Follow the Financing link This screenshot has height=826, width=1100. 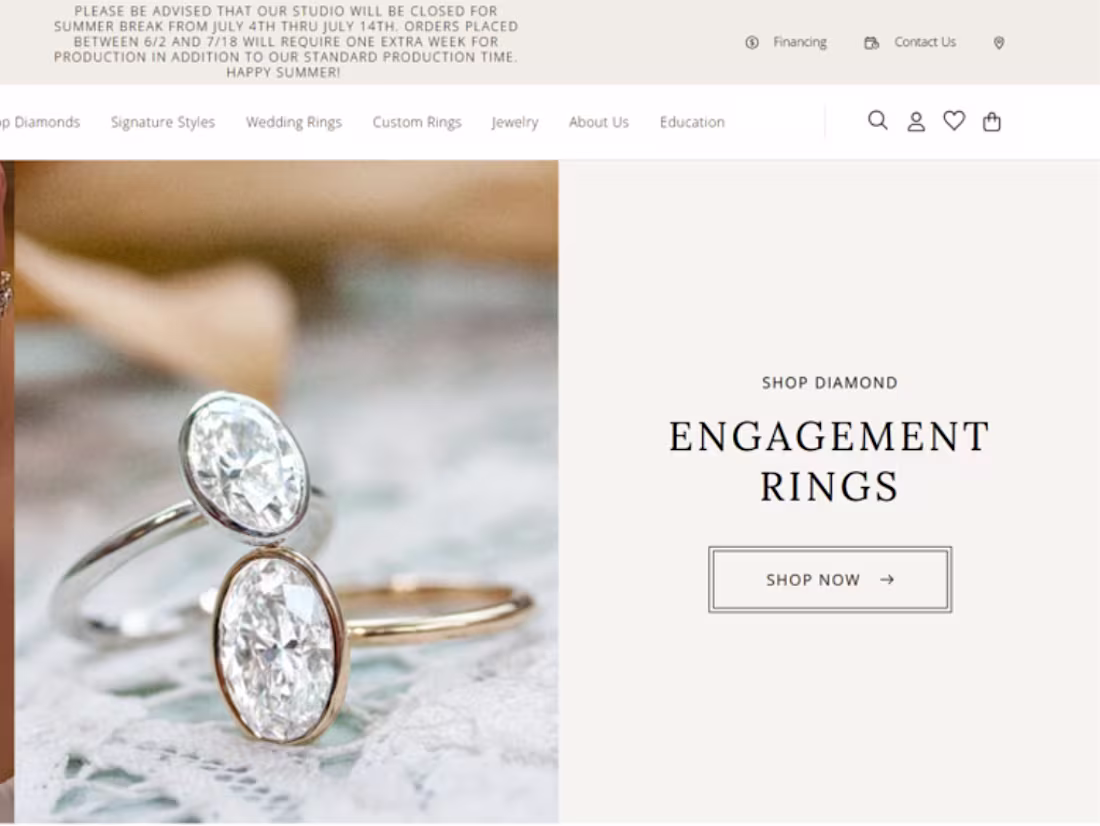(800, 42)
